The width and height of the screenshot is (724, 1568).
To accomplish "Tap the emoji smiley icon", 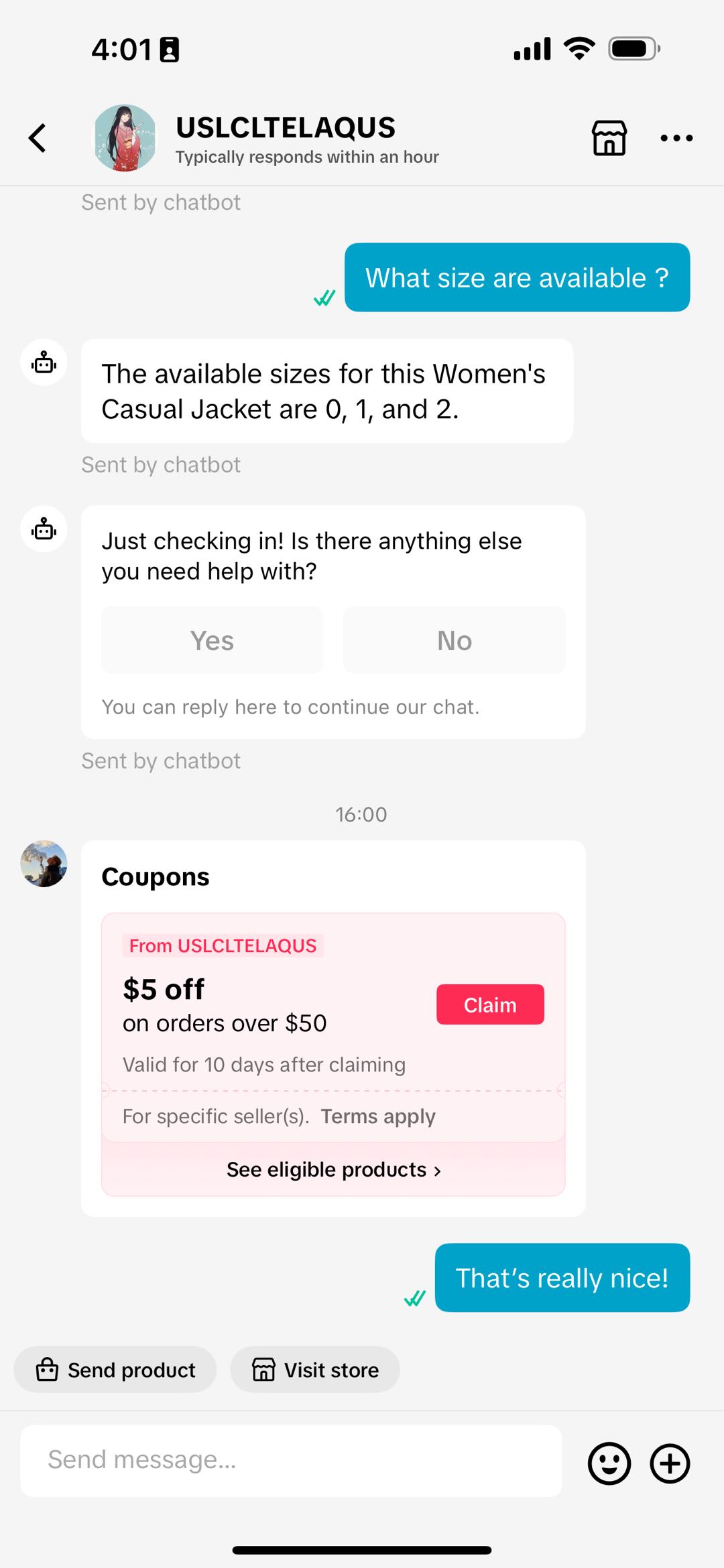I will coord(609,1463).
